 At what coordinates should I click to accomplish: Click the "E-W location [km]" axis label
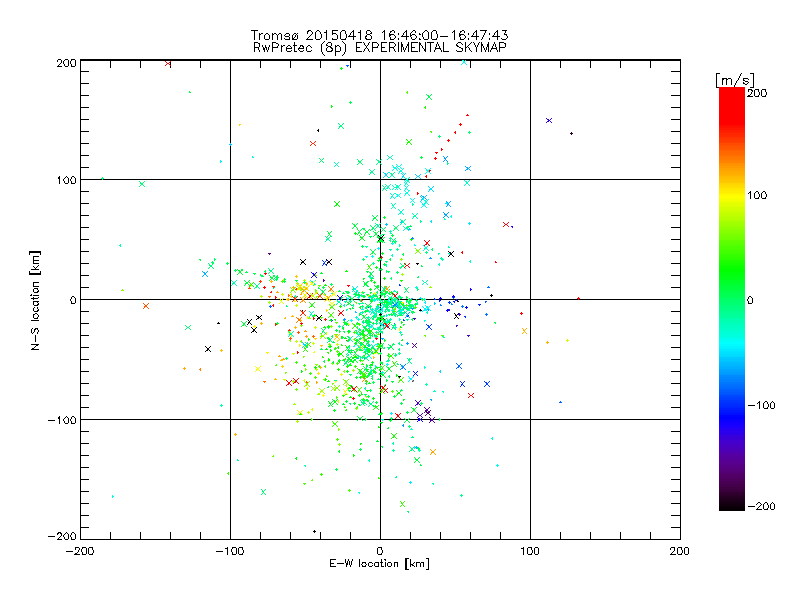(x=380, y=564)
